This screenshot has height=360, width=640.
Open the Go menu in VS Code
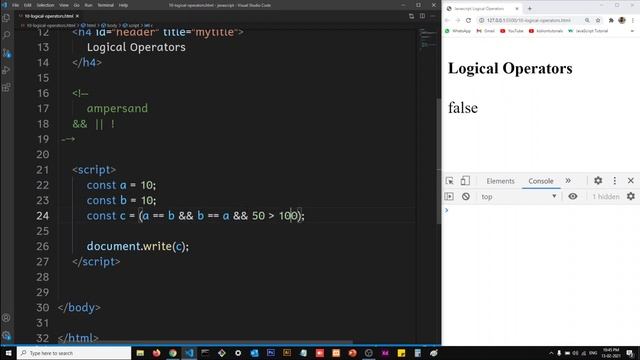pos(76,5)
